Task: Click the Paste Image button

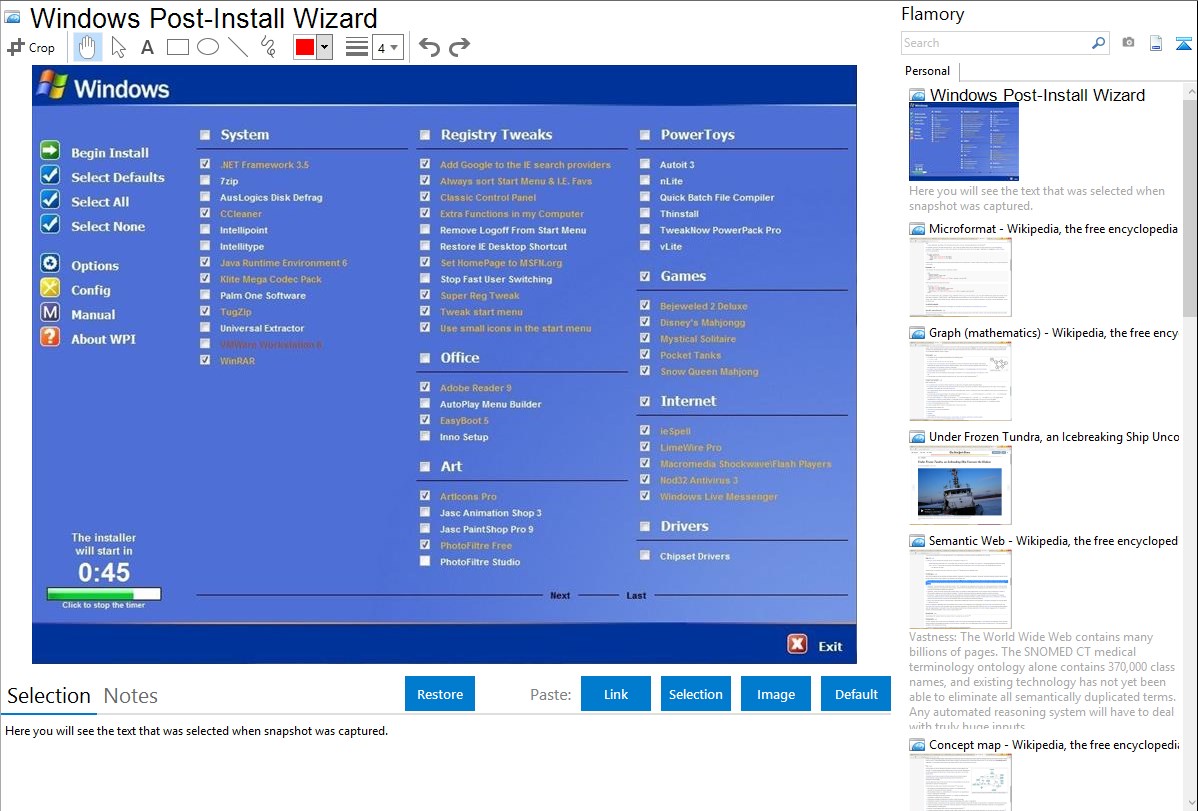Action: click(x=775, y=694)
